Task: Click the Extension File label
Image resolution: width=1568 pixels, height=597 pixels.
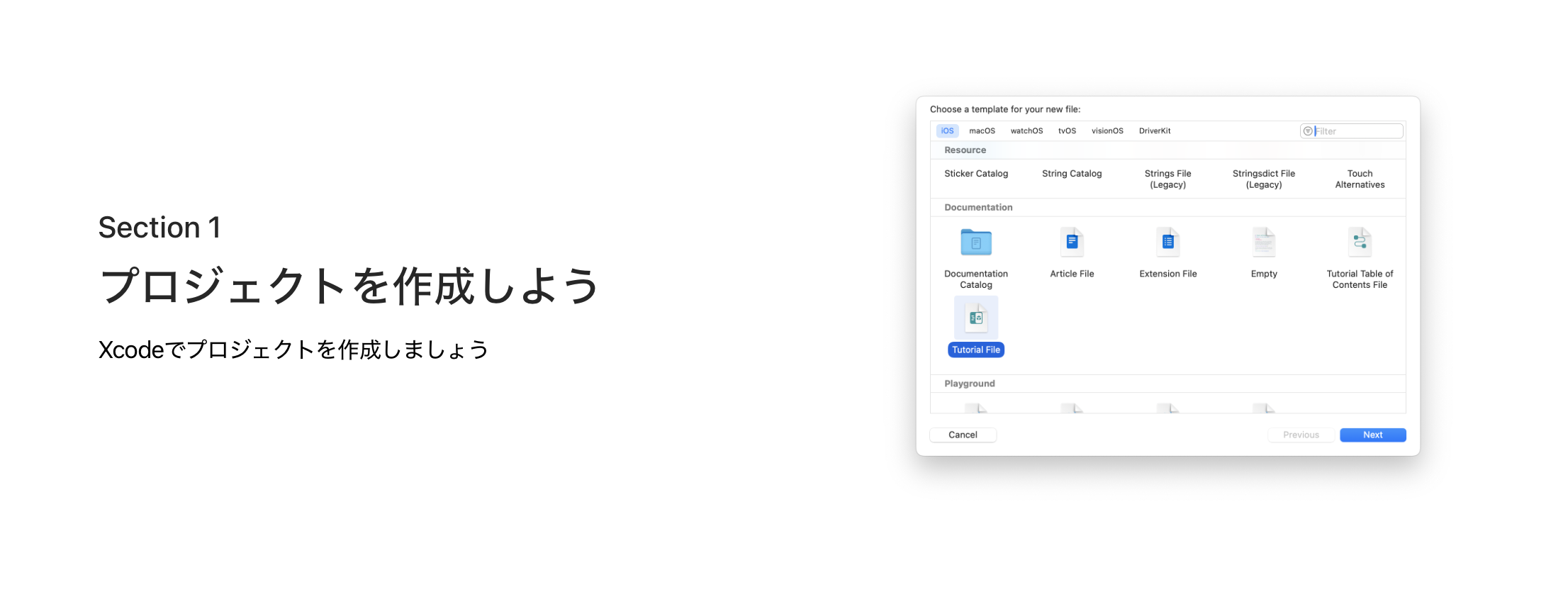Action: [x=1167, y=274]
